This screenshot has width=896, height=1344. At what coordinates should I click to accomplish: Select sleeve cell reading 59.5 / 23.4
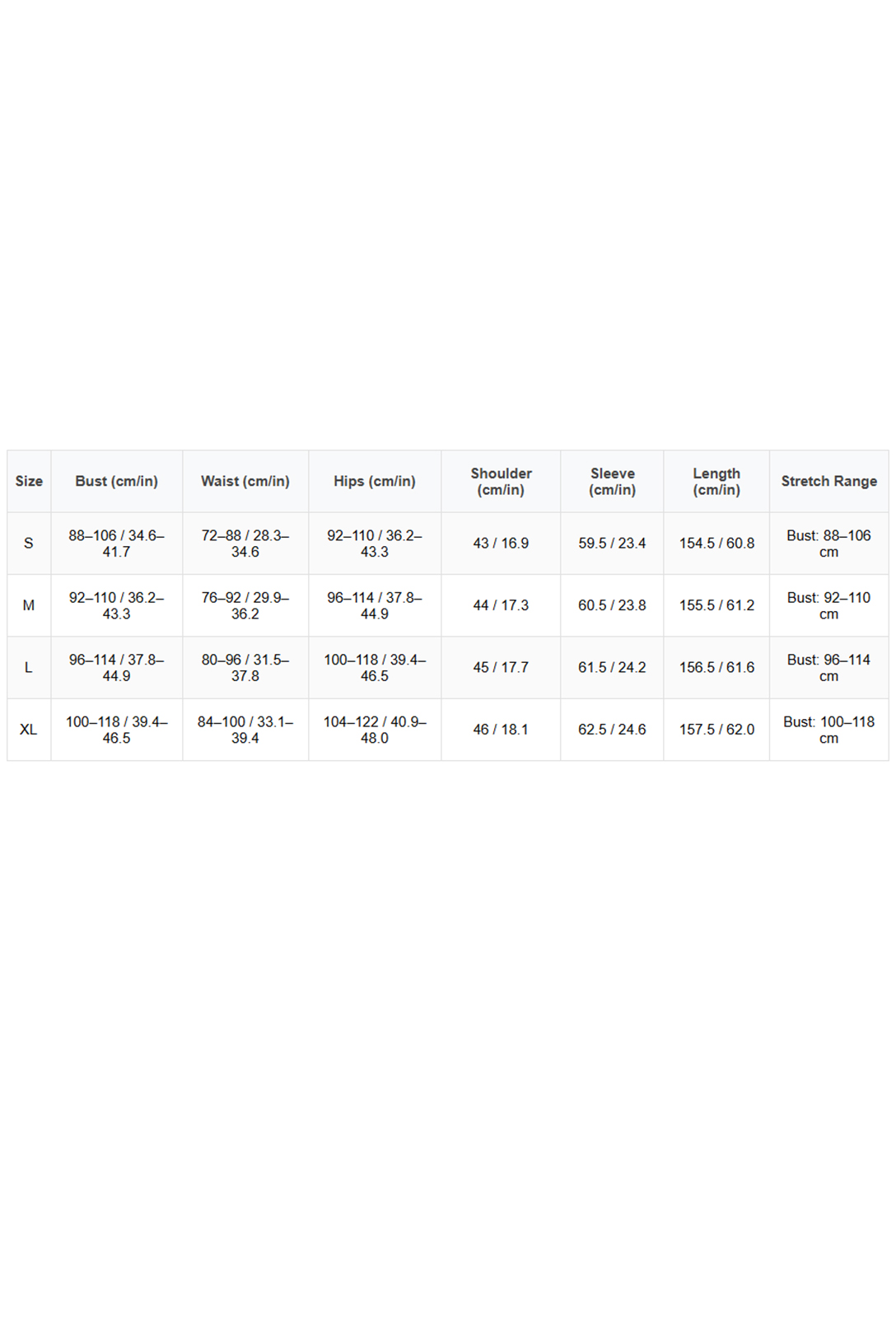pyautogui.click(x=612, y=544)
